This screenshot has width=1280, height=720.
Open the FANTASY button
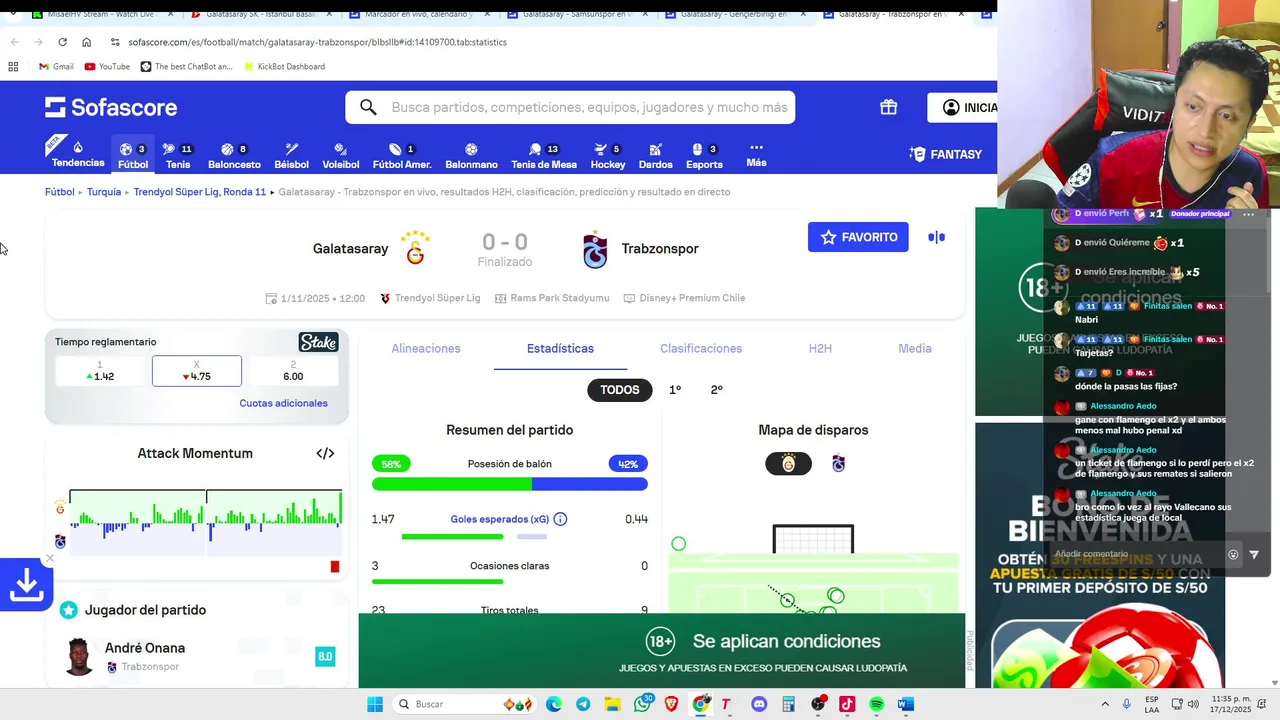click(946, 154)
